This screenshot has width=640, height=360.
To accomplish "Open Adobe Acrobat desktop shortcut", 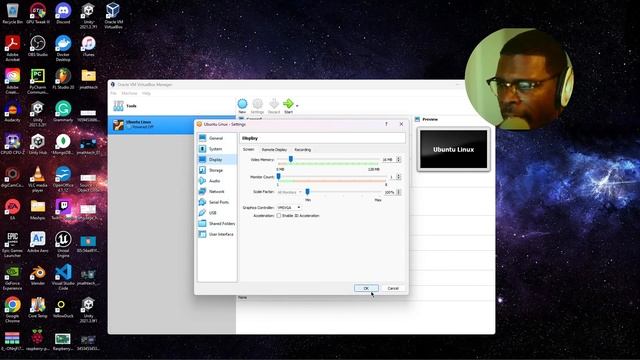I will [12, 48].
